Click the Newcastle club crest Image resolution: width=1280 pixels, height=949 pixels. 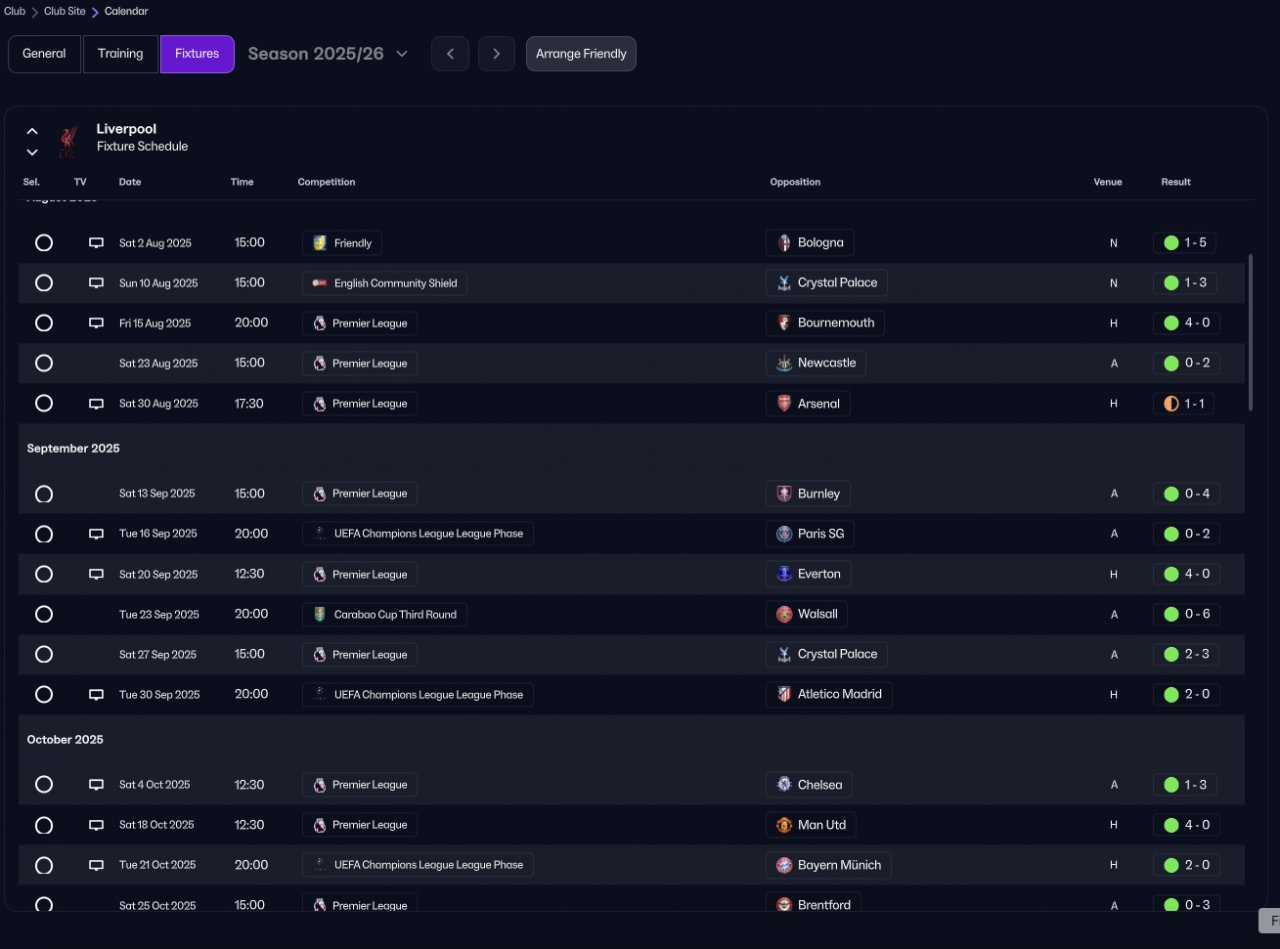[784, 363]
